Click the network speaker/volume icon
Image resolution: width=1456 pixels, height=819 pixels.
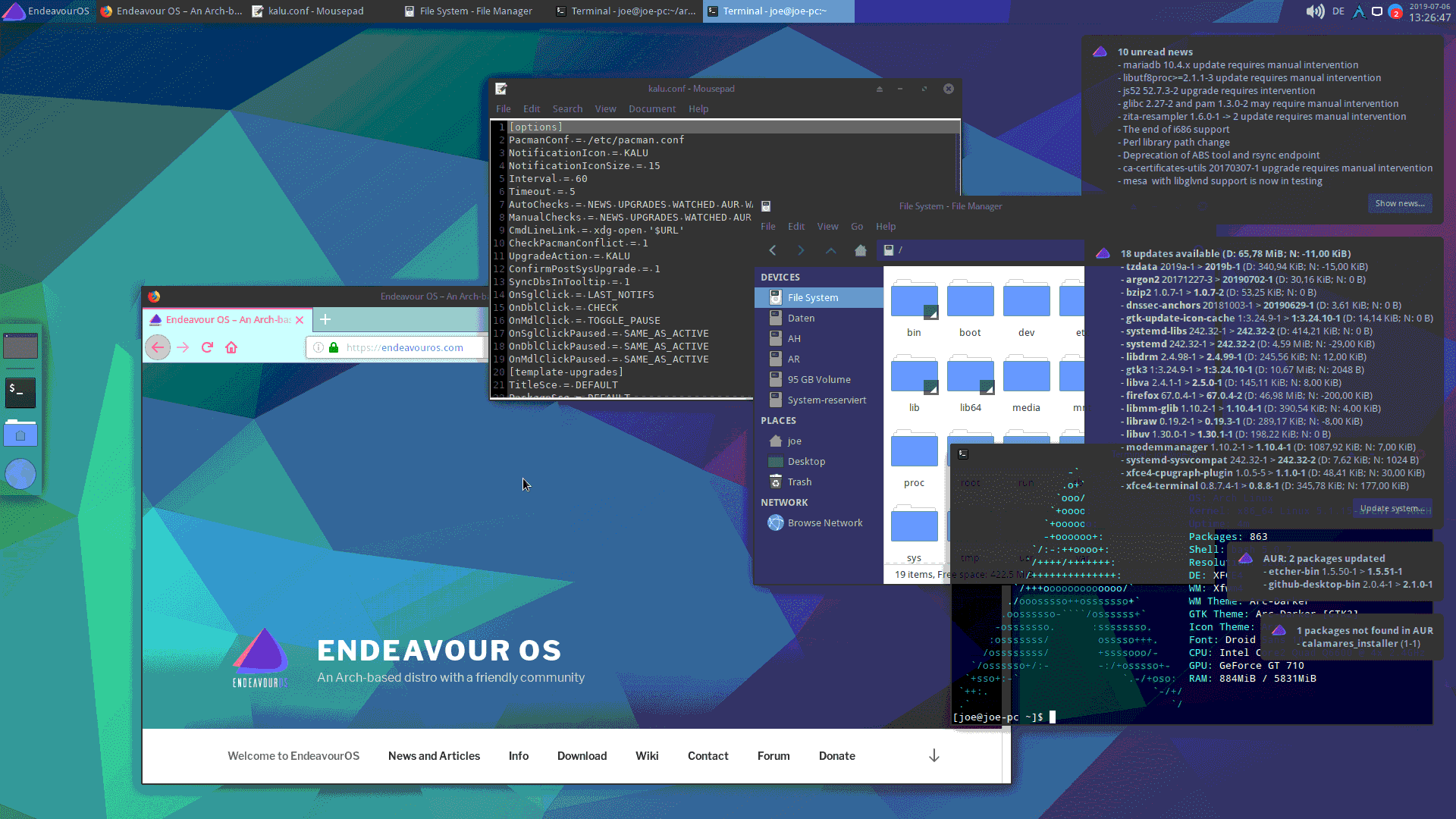pyautogui.click(x=1311, y=11)
